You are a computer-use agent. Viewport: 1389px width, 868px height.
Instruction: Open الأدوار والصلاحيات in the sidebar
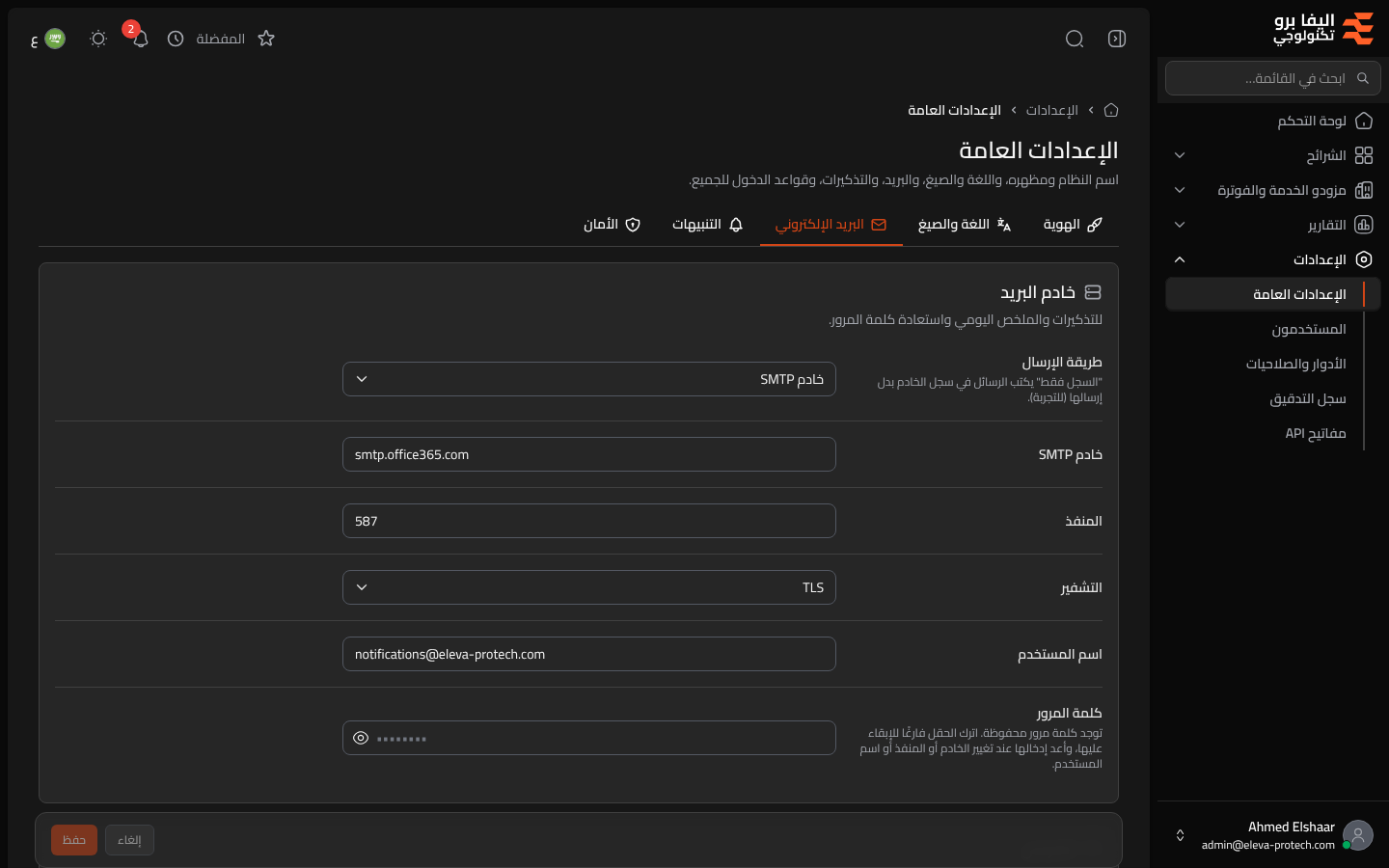1273,364
